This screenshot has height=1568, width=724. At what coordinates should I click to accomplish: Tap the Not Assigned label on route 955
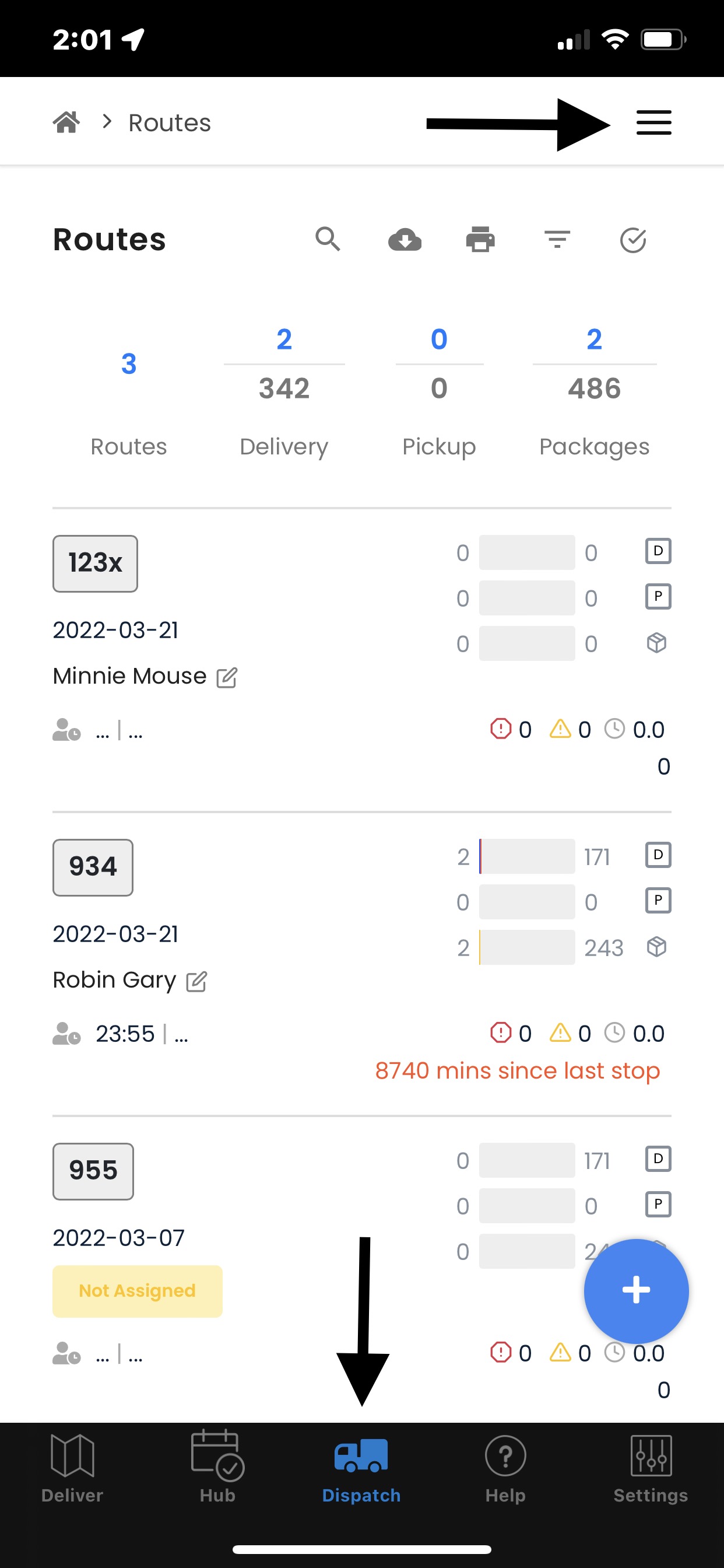coord(138,1290)
